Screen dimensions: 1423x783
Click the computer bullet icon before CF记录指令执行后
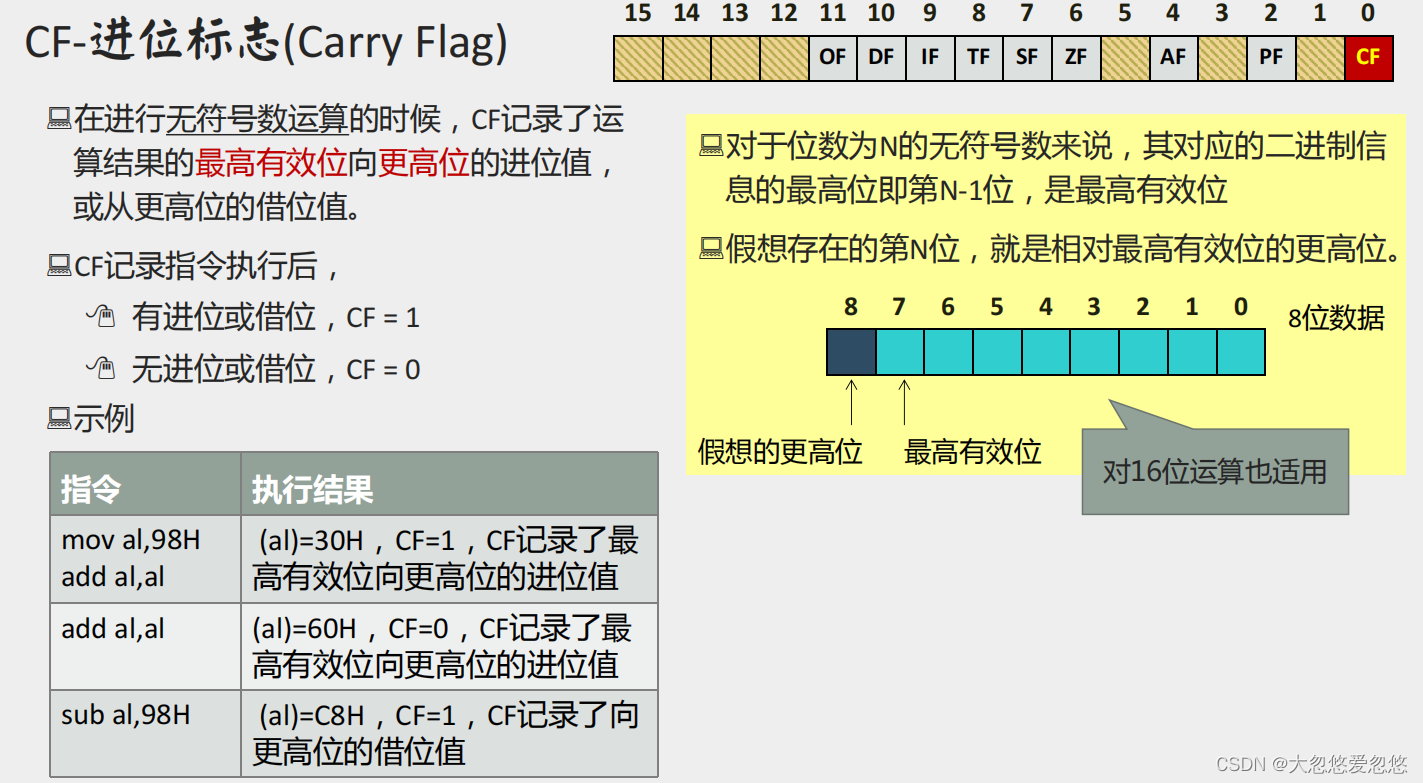(x=59, y=267)
